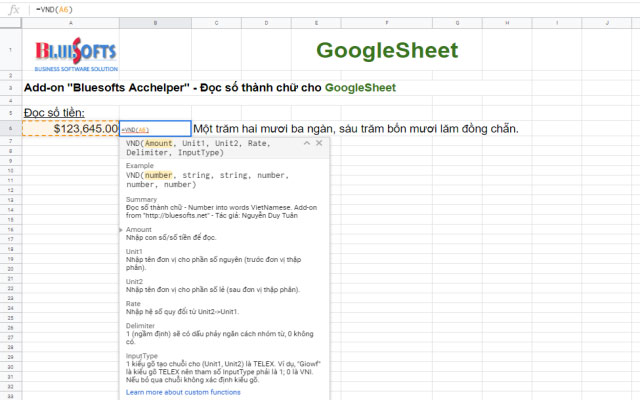Select column G header
The width and height of the screenshot is (640, 400).
(457, 23)
